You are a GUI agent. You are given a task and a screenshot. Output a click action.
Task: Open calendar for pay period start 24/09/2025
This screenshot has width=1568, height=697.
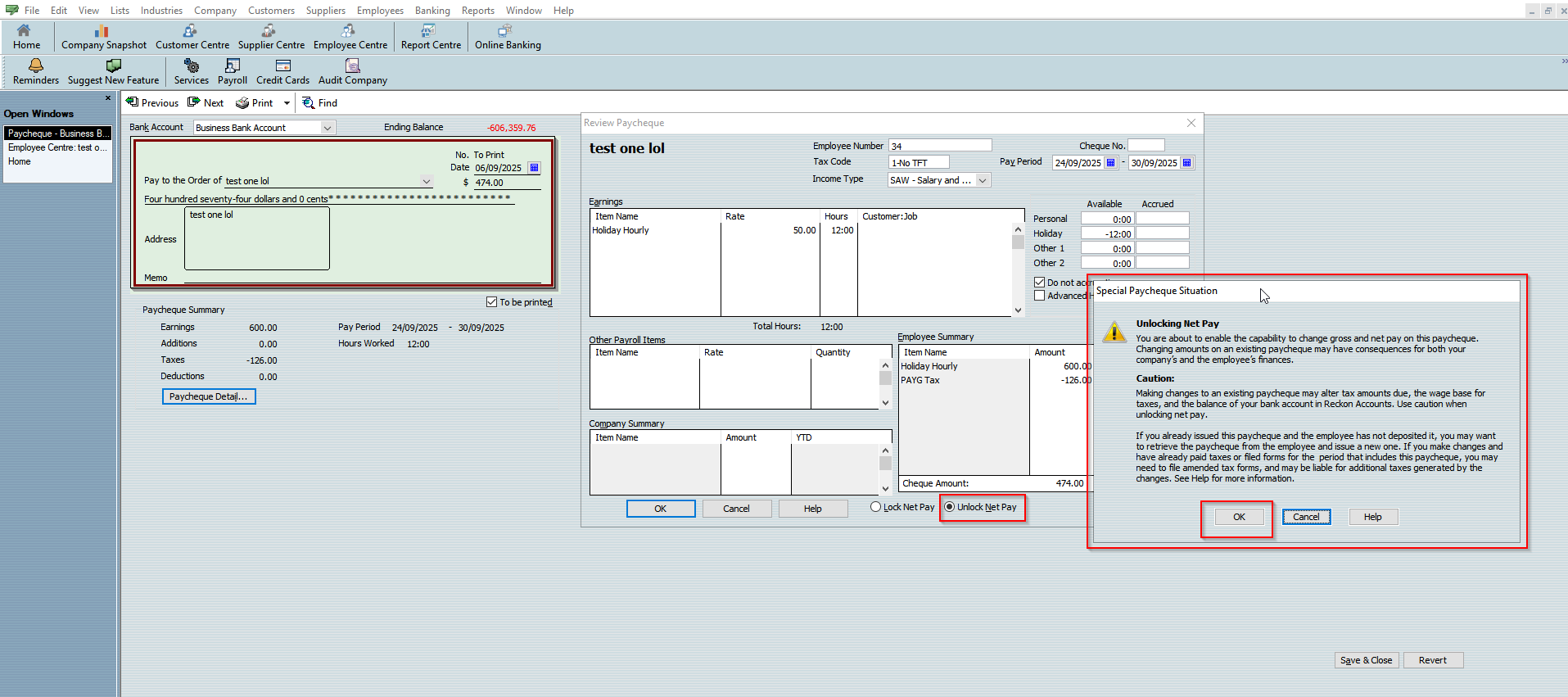pyautogui.click(x=1111, y=162)
